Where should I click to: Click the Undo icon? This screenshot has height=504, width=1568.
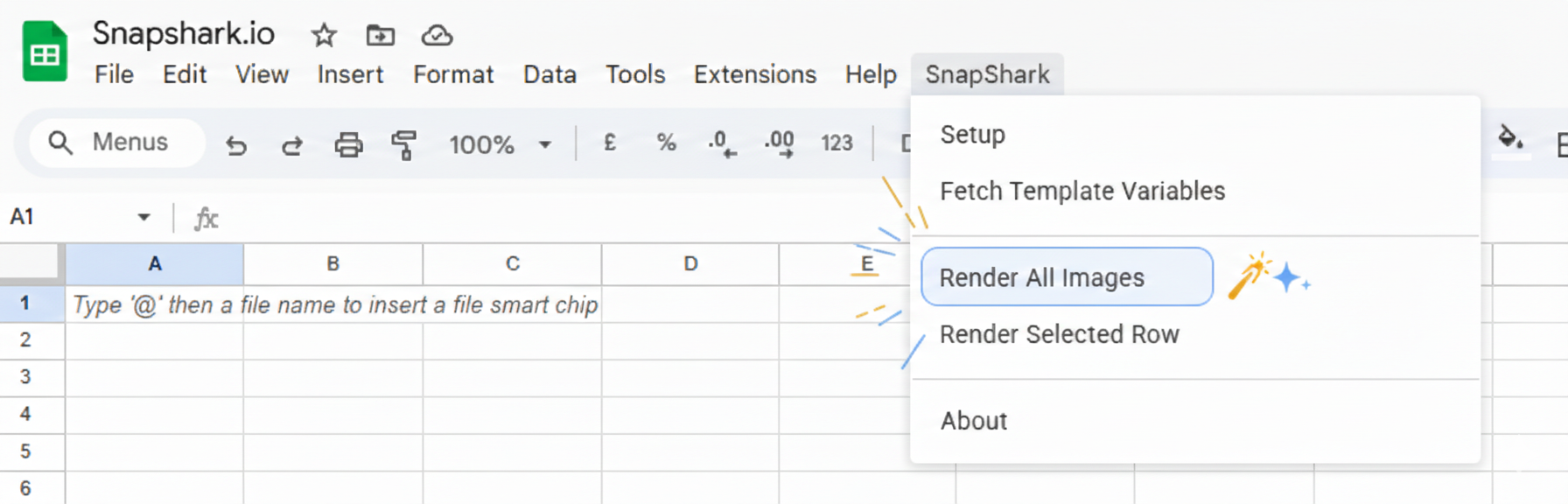click(236, 144)
